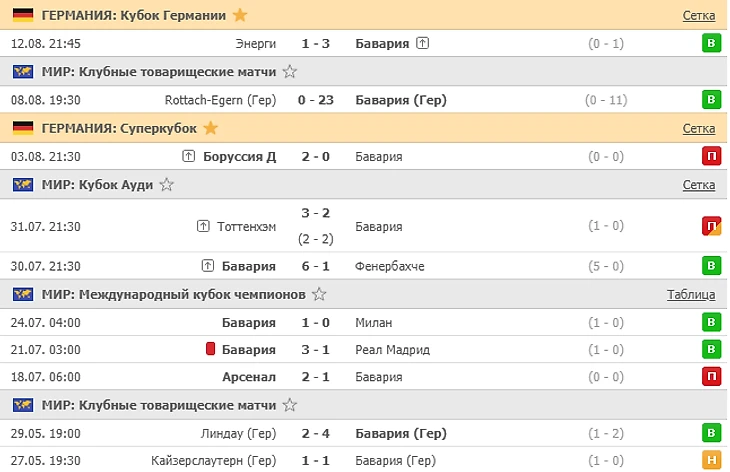Click world icon on Кубок Ауди header
This screenshot has height=472, width=730.
[22, 184]
